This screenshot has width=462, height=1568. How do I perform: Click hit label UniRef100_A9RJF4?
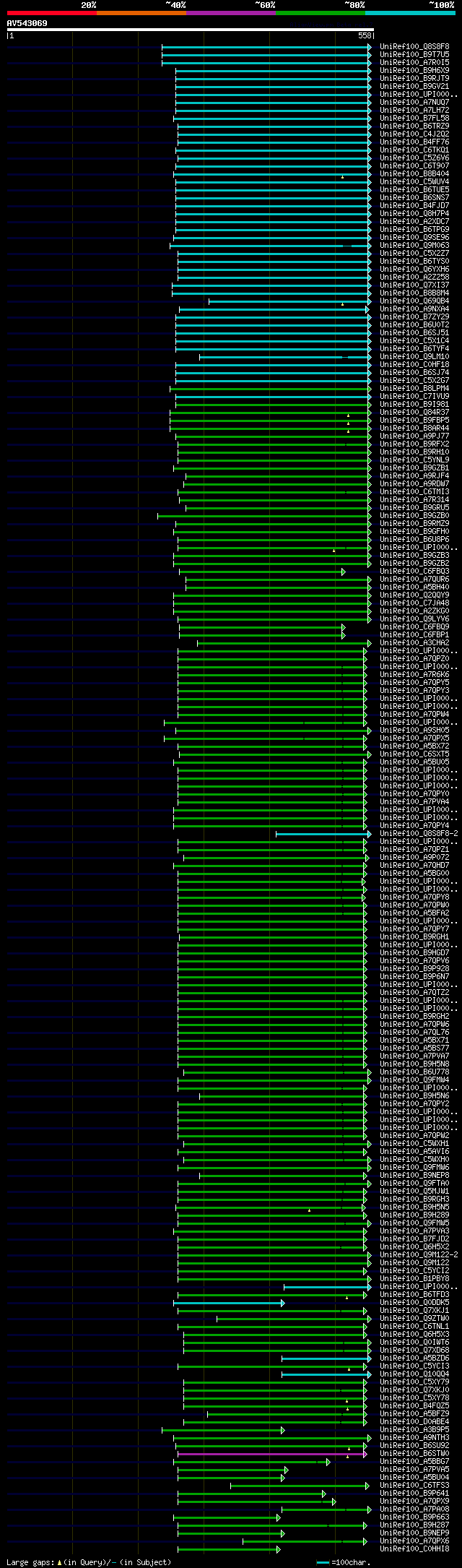click(x=414, y=475)
